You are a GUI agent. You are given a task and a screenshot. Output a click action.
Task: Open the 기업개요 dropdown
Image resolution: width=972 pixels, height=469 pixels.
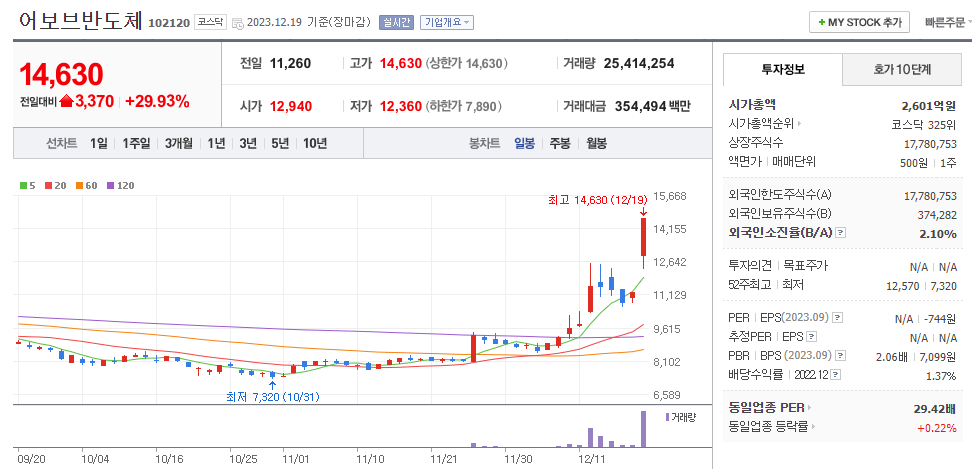447,22
